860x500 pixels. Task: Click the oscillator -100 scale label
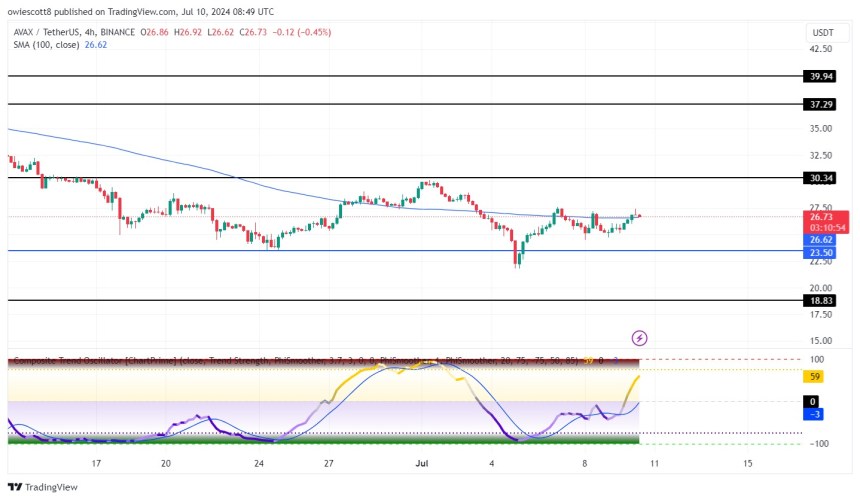tap(818, 444)
